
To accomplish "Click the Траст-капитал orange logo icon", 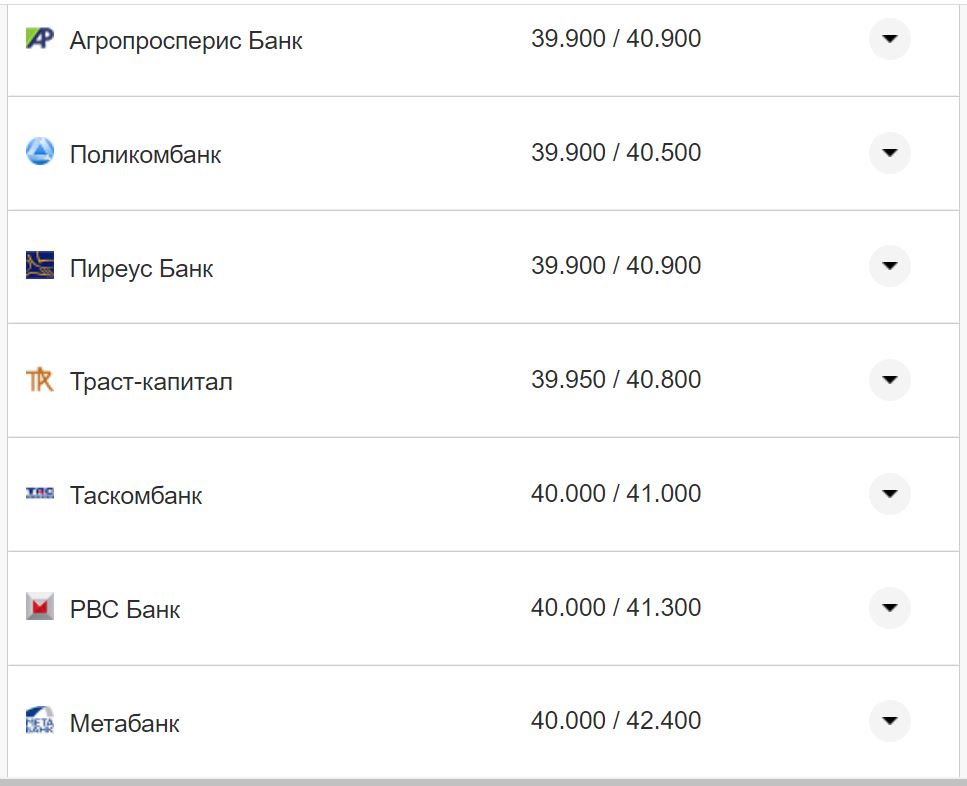I will click(x=39, y=380).
